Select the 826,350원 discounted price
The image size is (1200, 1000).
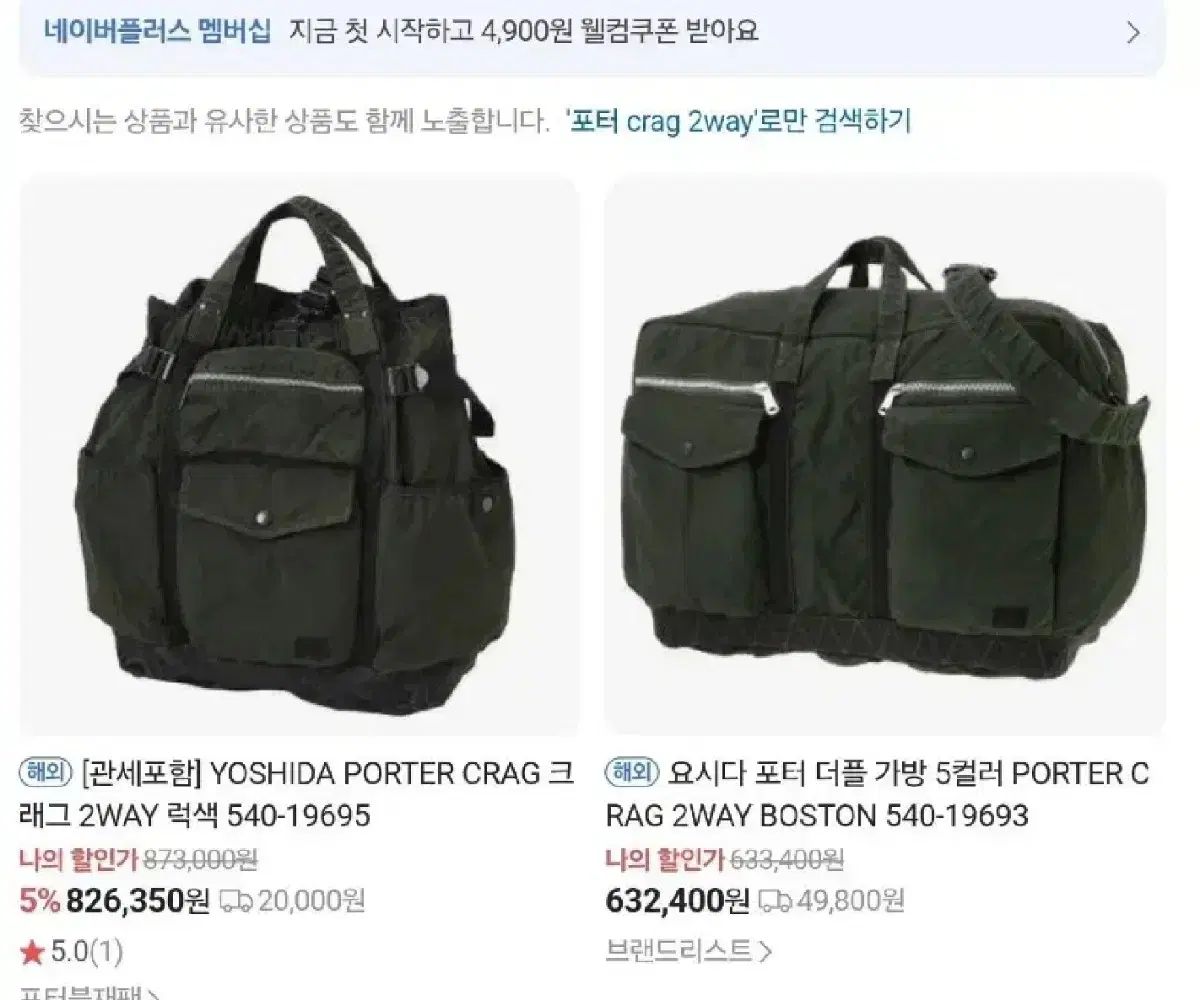[x=138, y=901]
